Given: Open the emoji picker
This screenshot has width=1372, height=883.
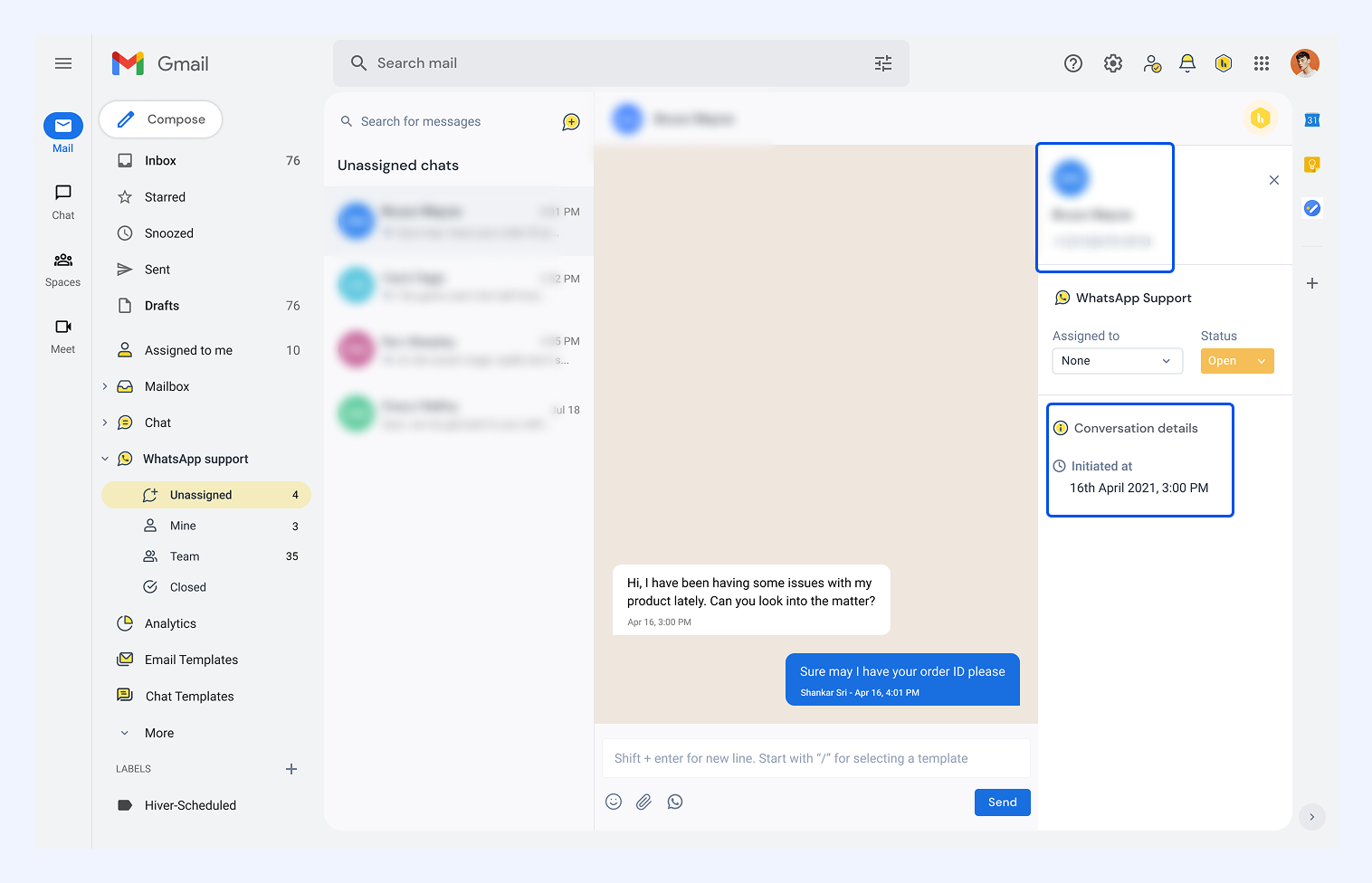Looking at the screenshot, I should point(614,802).
